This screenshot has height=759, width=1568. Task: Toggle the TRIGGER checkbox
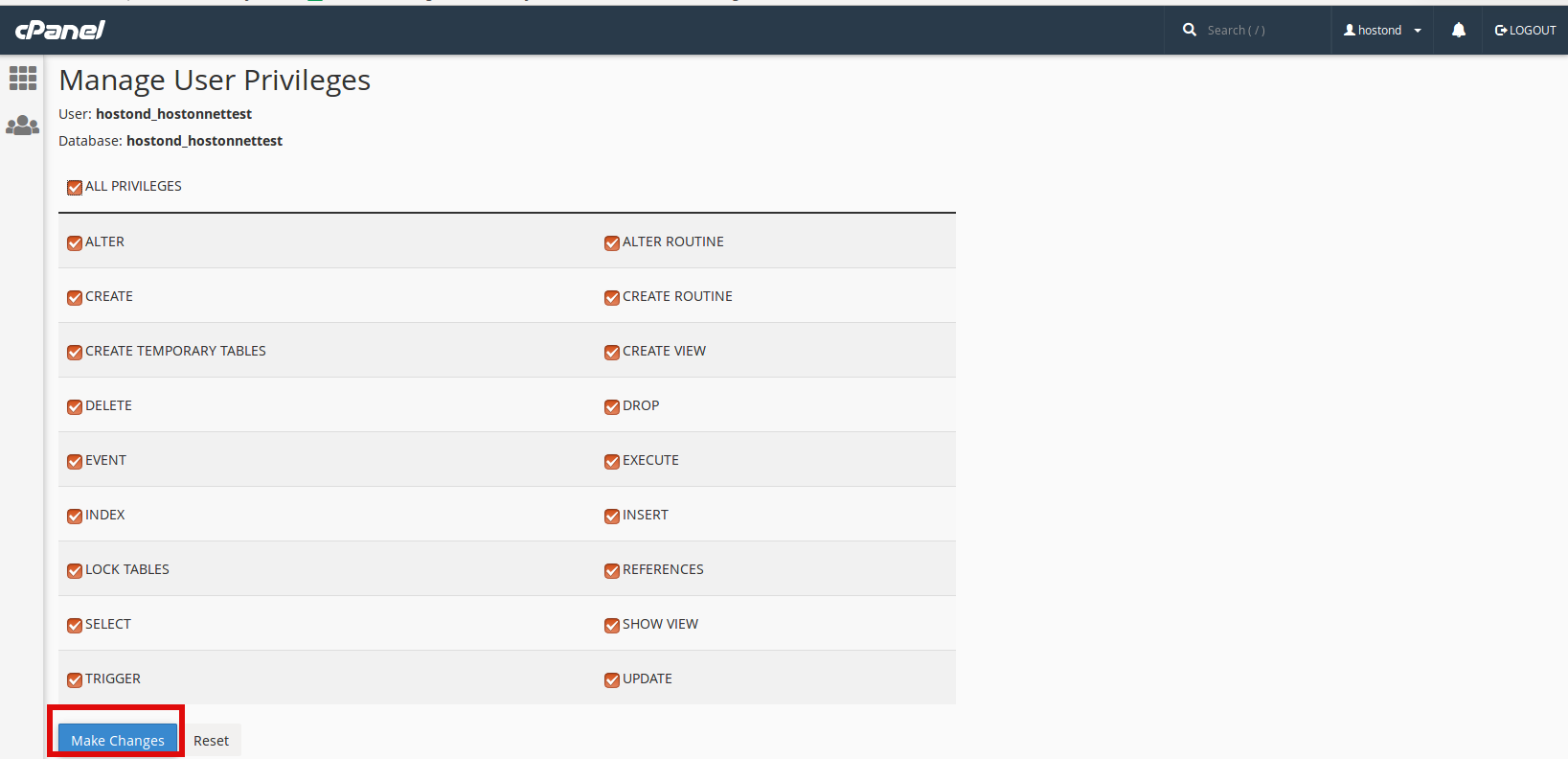pos(75,679)
